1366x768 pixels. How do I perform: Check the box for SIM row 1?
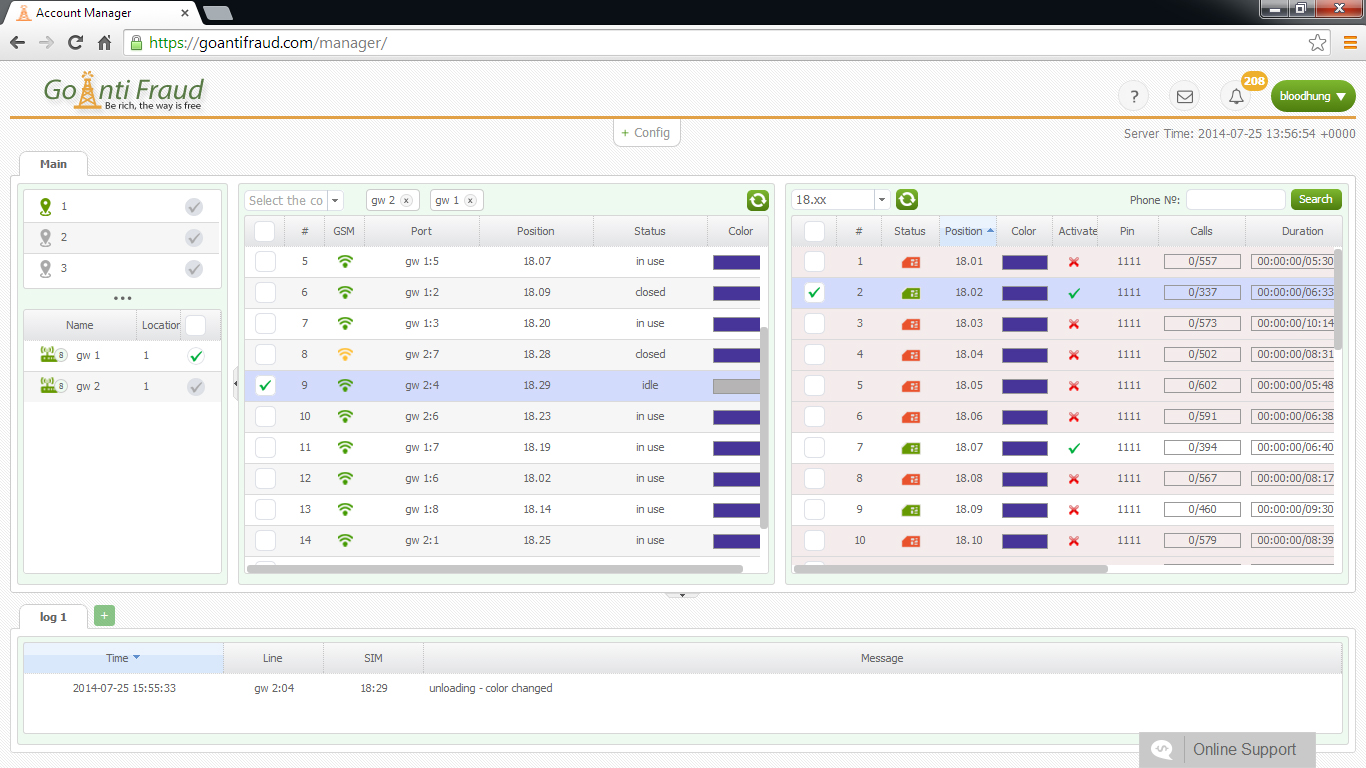pyautogui.click(x=814, y=262)
